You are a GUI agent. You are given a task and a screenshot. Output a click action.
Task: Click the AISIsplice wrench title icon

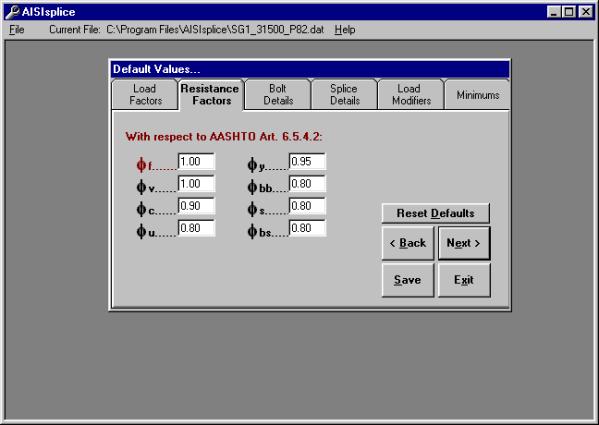[x=12, y=12]
